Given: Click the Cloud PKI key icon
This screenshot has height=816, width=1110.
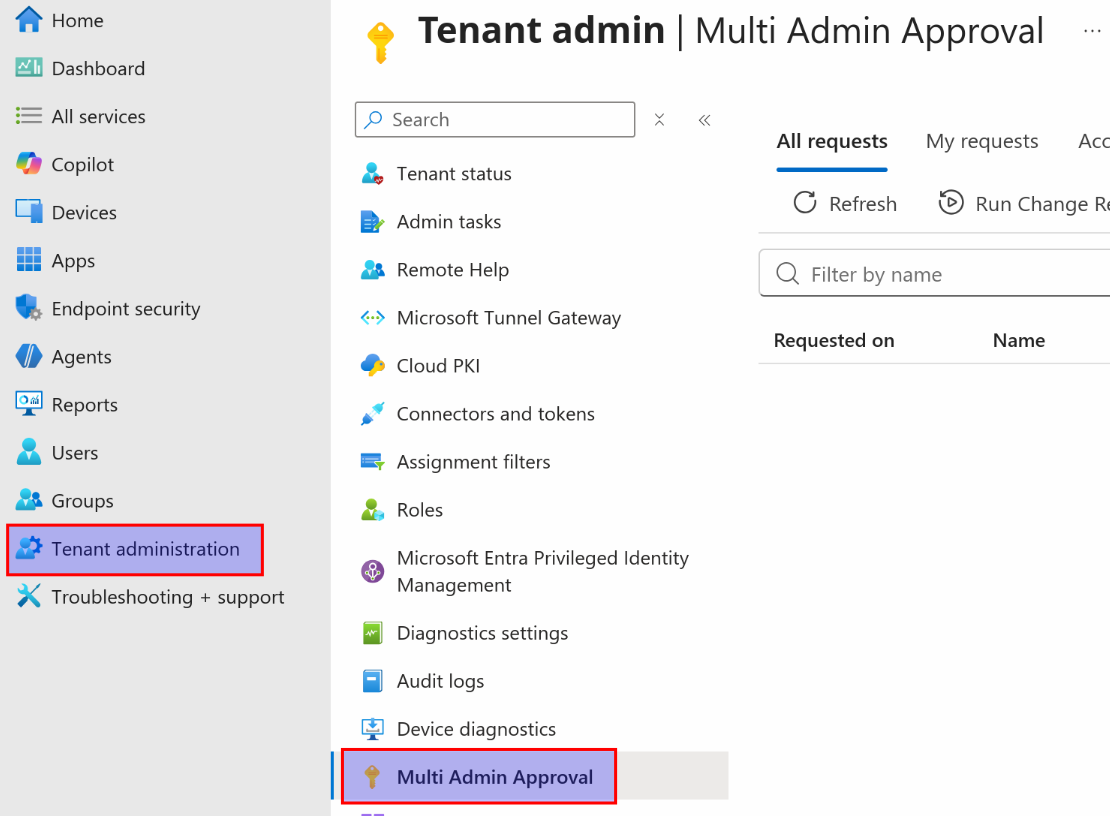Looking at the screenshot, I should 372,365.
